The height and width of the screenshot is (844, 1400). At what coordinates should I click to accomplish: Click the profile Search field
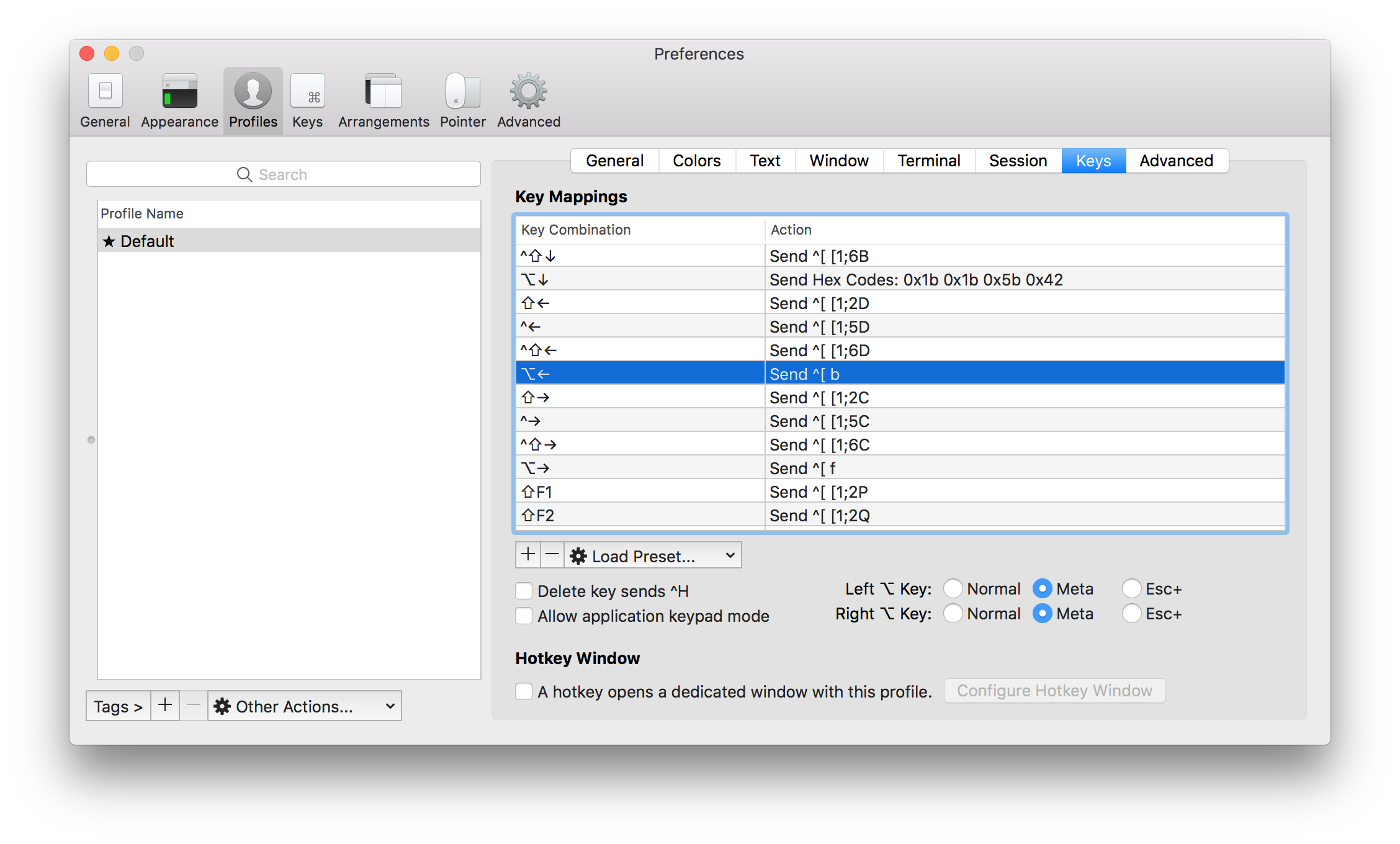point(284,174)
